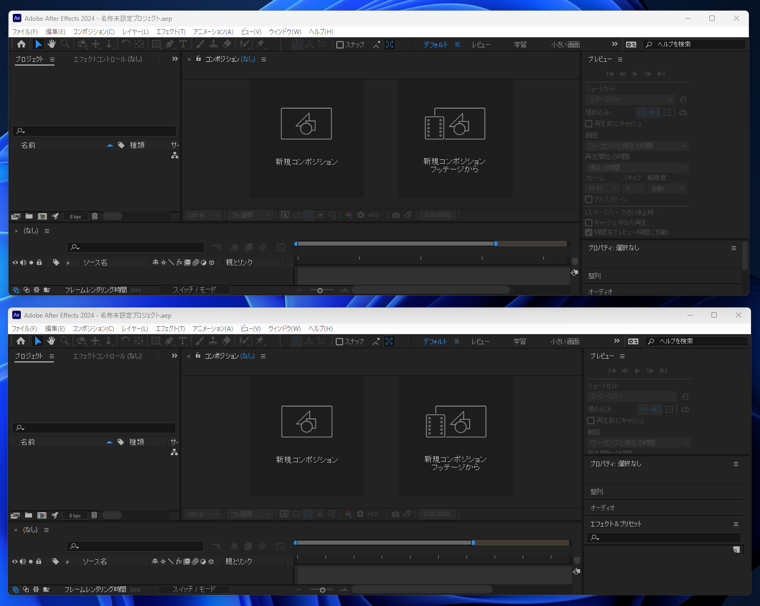Select the Eraser tool in the upper window

pyautogui.click(x=226, y=44)
